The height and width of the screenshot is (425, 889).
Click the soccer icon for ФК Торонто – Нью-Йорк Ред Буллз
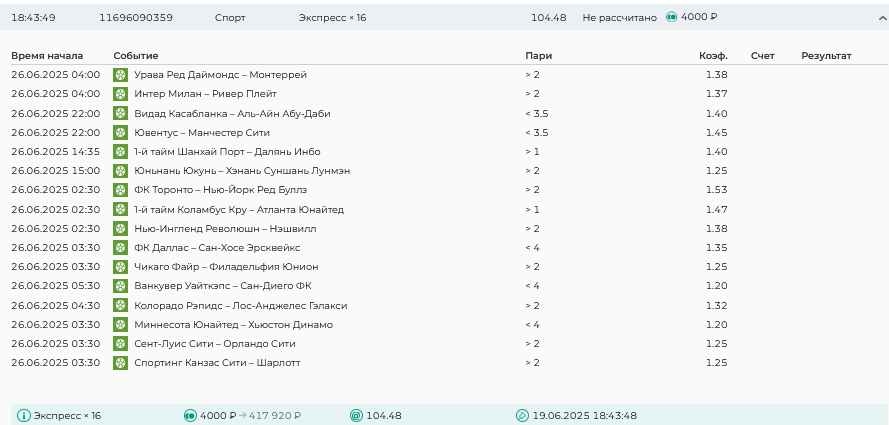pyautogui.click(x=120, y=190)
